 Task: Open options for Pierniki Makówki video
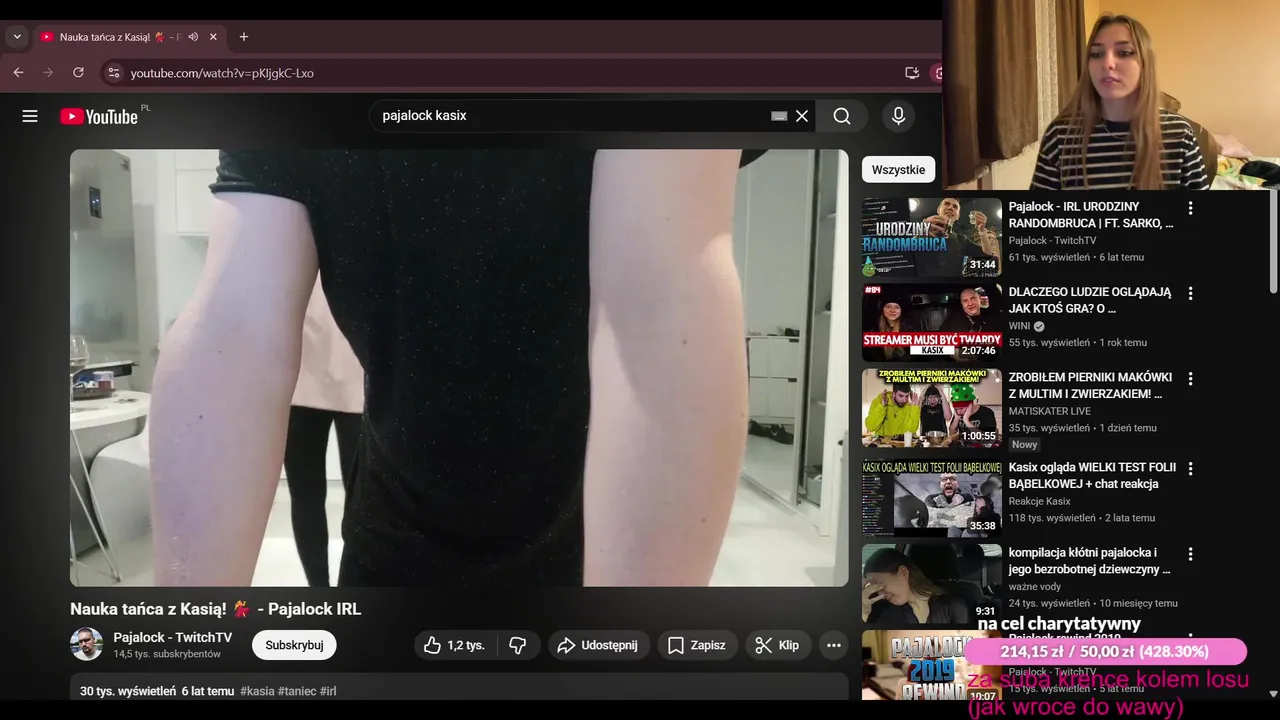[x=1190, y=378]
